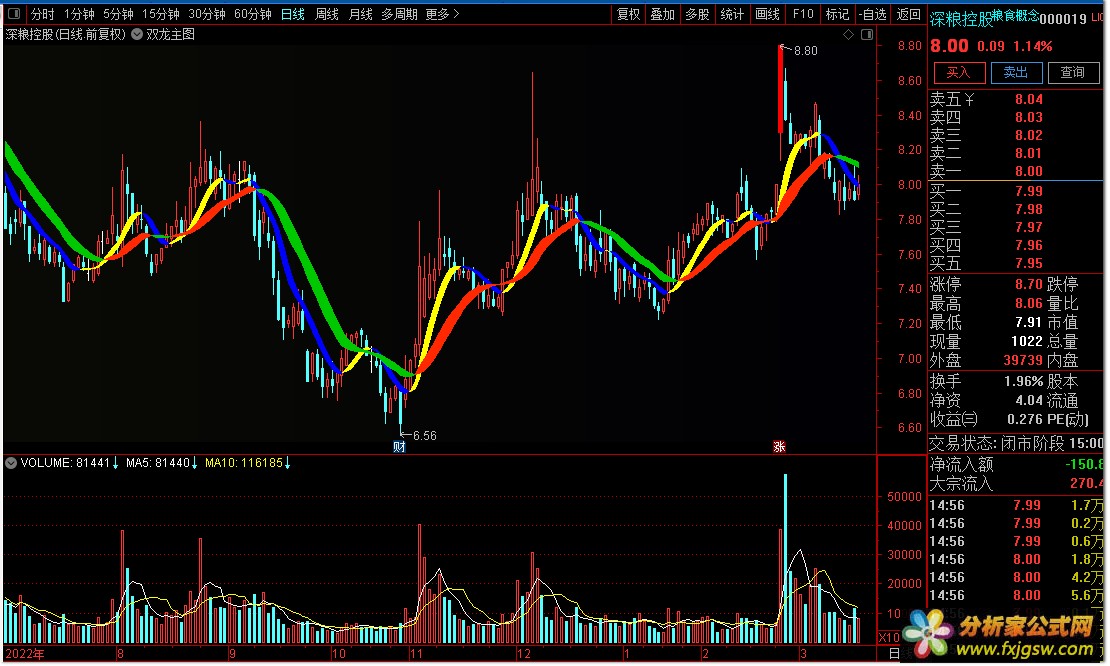This screenshot has width=1110, height=666.
Task: Click the 返回 back button
Action: click(909, 13)
